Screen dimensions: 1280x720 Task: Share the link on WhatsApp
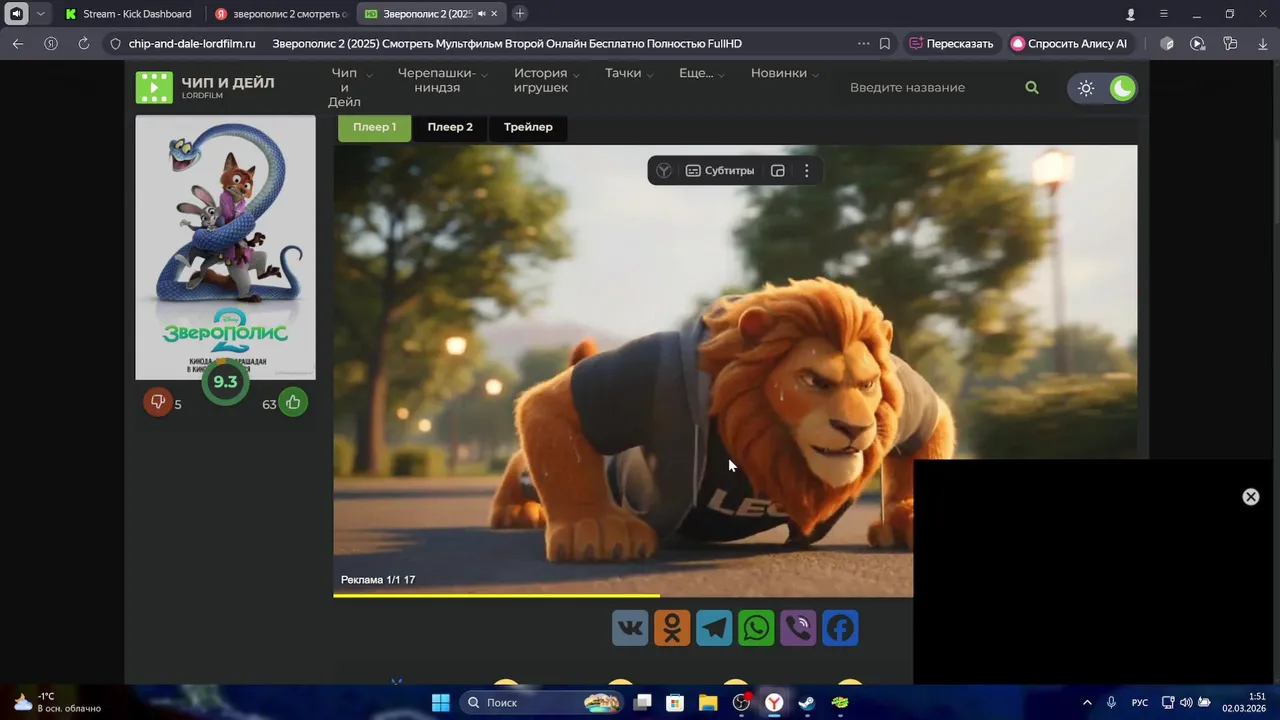point(756,628)
